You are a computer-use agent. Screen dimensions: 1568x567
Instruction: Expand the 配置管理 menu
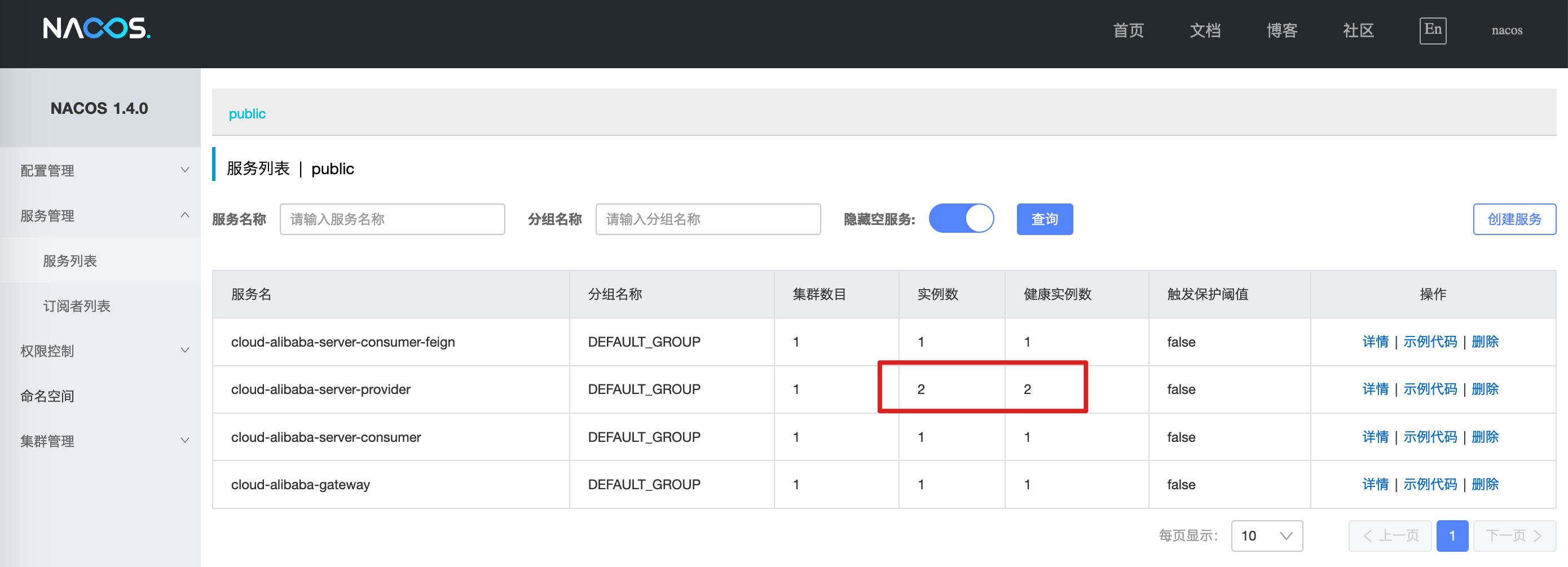100,170
